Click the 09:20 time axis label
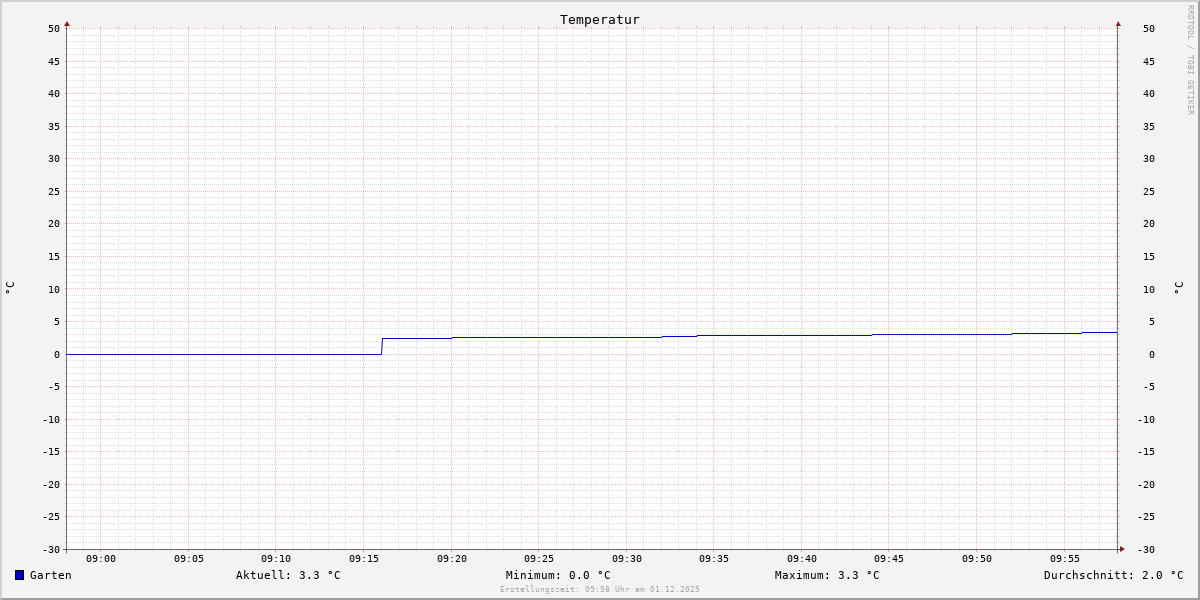 (x=452, y=559)
